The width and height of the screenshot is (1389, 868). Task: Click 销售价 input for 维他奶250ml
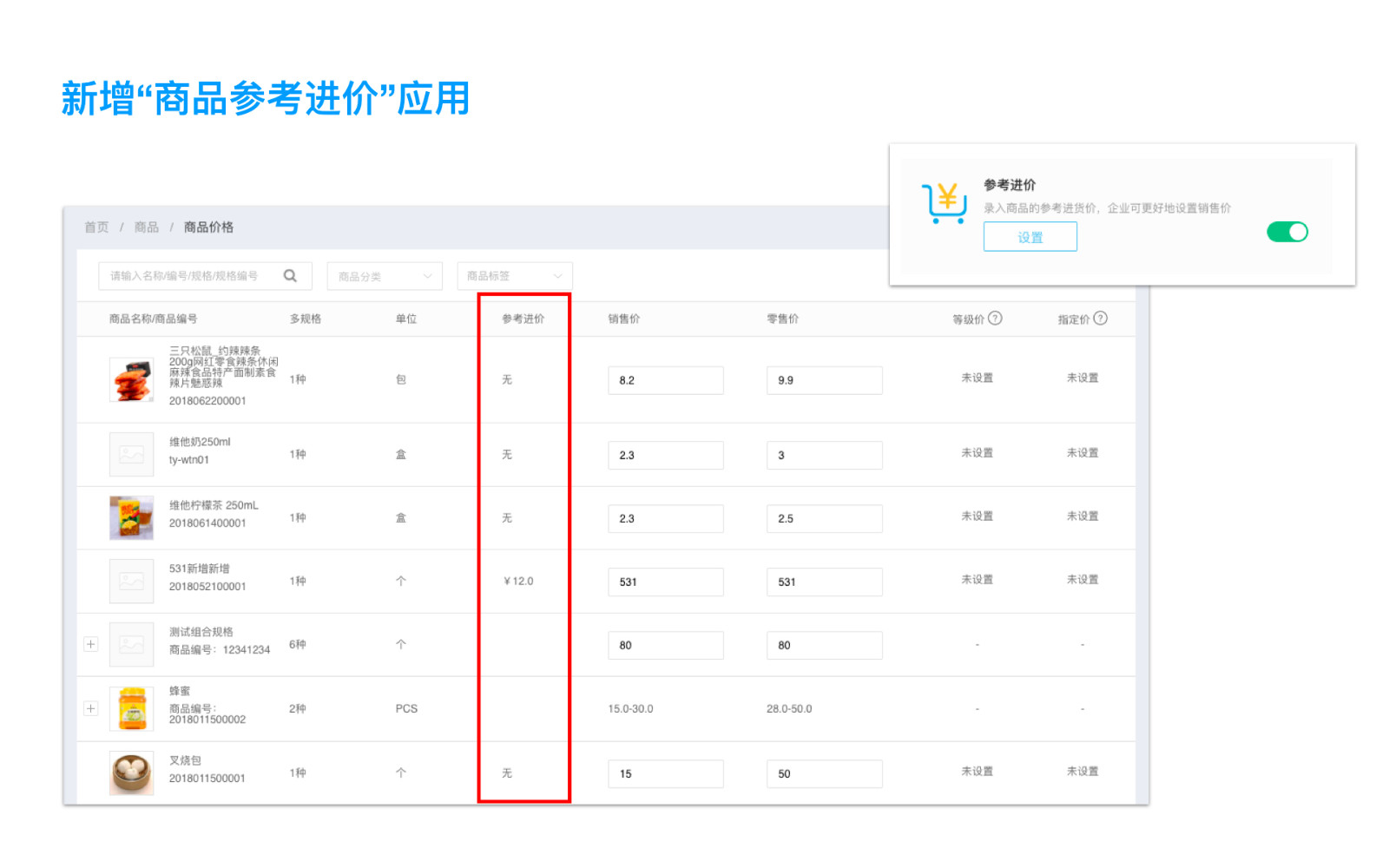point(665,455)
